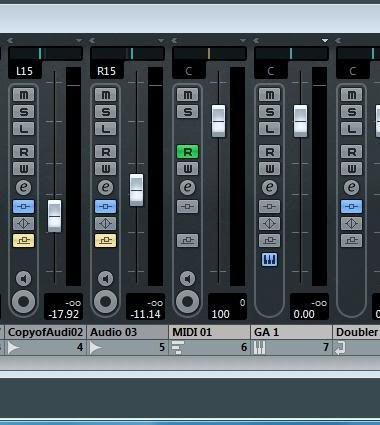380x425 pixels.
Task: Expand the channel view arrow above Audio 03
Action: pyautogui.click(x=161, y=41)
